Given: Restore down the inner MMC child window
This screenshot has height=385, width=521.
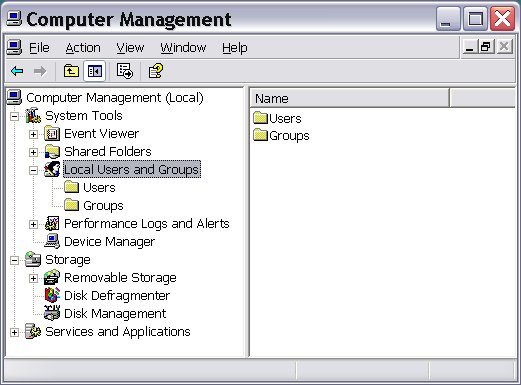Looking at the screenshot, I should click(x=486, y=47).
